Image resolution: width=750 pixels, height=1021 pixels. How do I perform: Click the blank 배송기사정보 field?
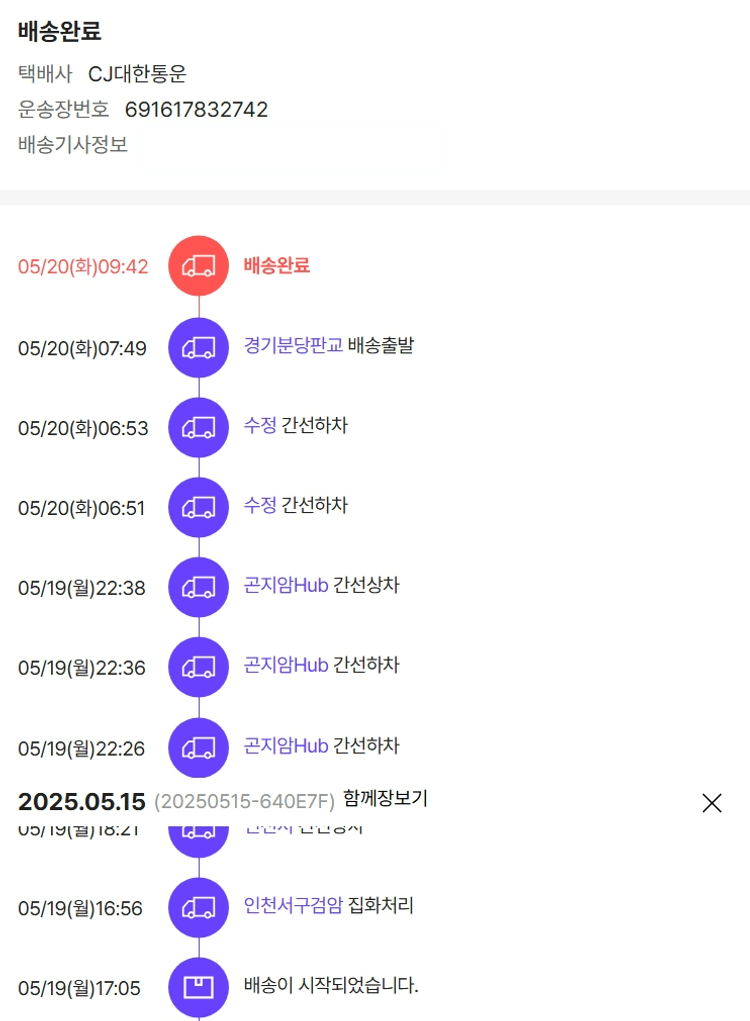(x=292, y=146)
